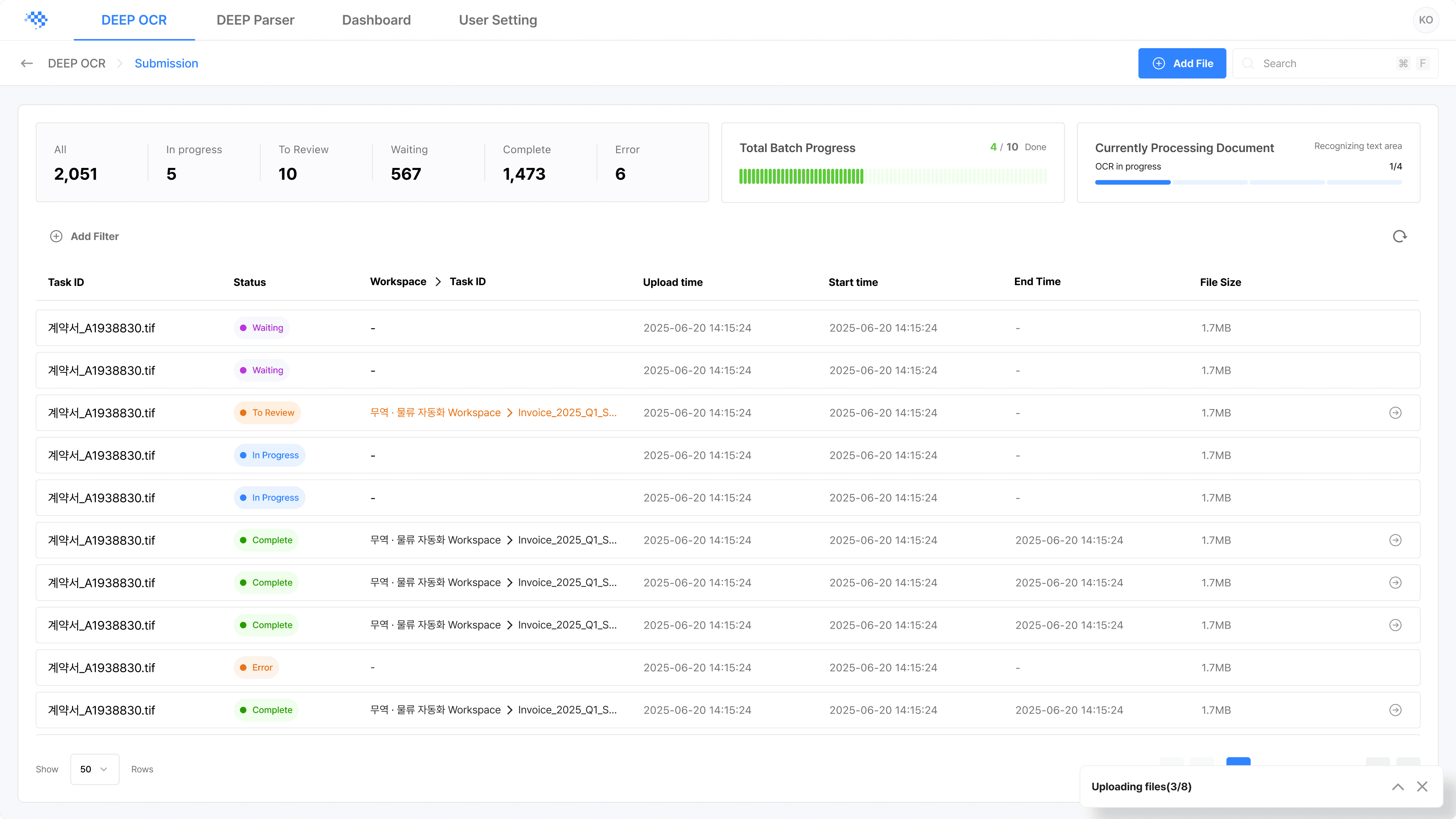Open the Submission breadcrumb link

tap(166, 63)
